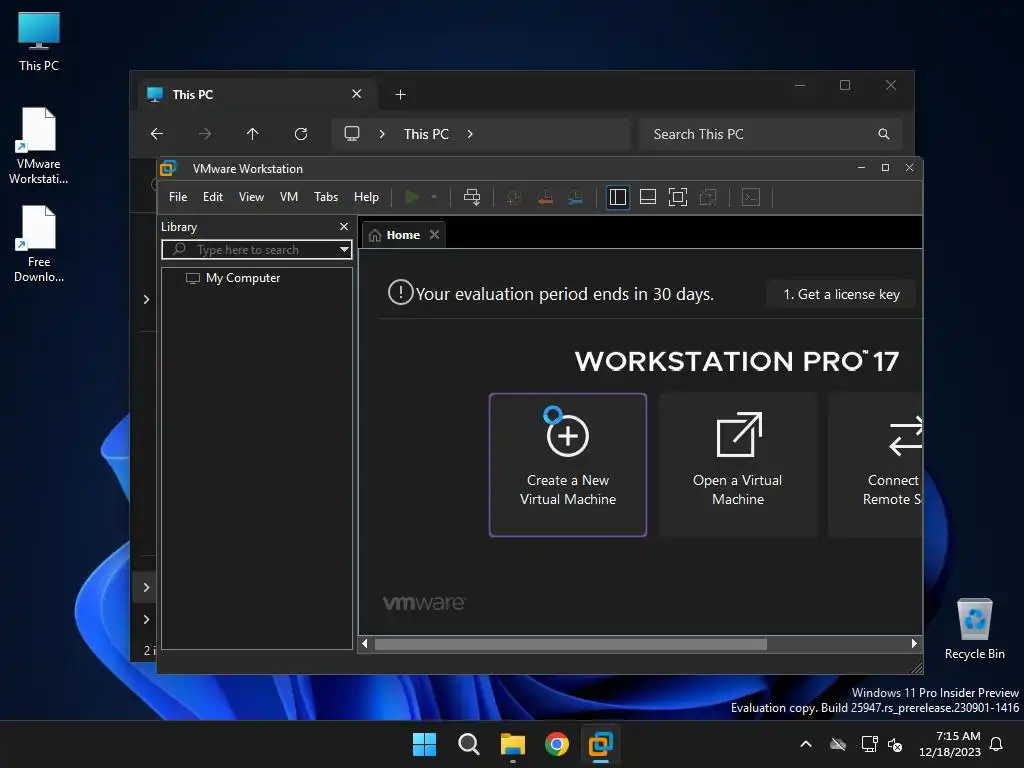Expand chevron after This PC breadcrumb
The width and height of the screenshot is (1024, 768).
470,134
